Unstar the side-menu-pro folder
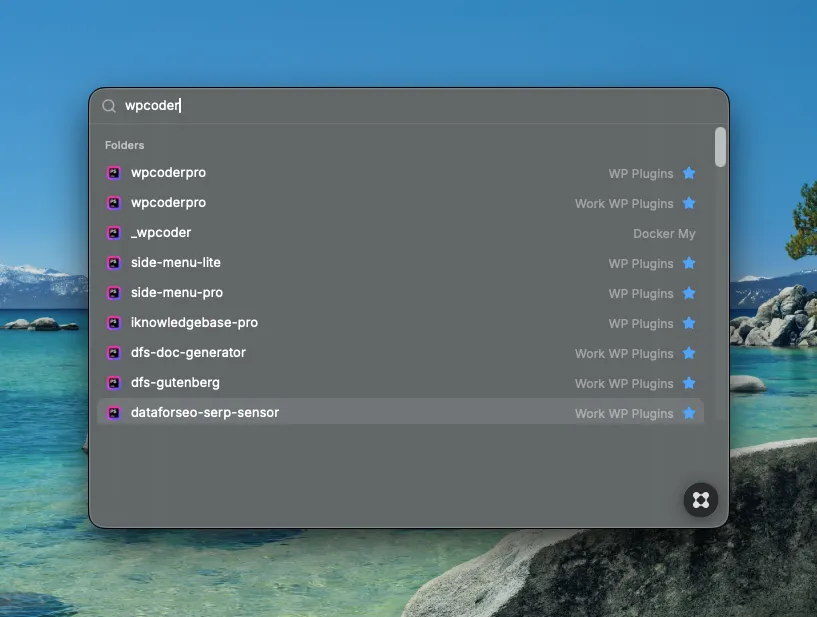Screen dimensions: 817x617 [689, 293]
